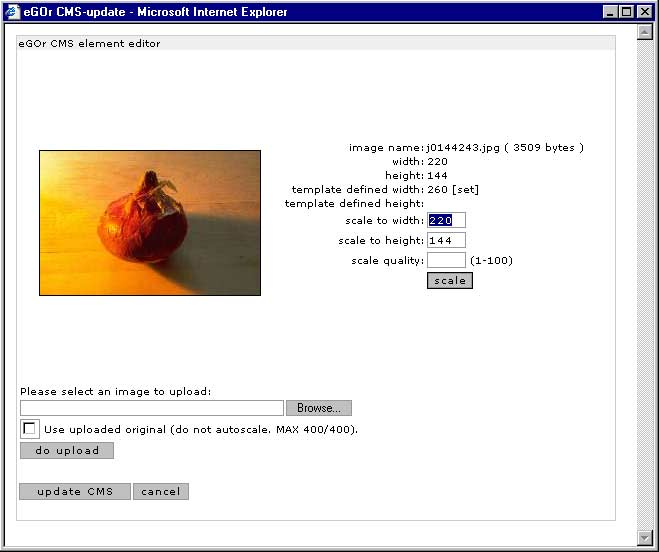Enable the Use uploaded original checkbox
This screenshot has width=659, height=552.
(29, 429)
